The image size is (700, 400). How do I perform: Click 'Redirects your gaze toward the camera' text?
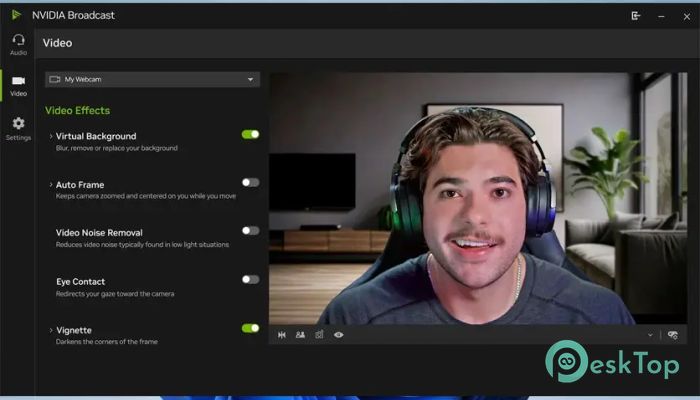[x=115, y=294]
